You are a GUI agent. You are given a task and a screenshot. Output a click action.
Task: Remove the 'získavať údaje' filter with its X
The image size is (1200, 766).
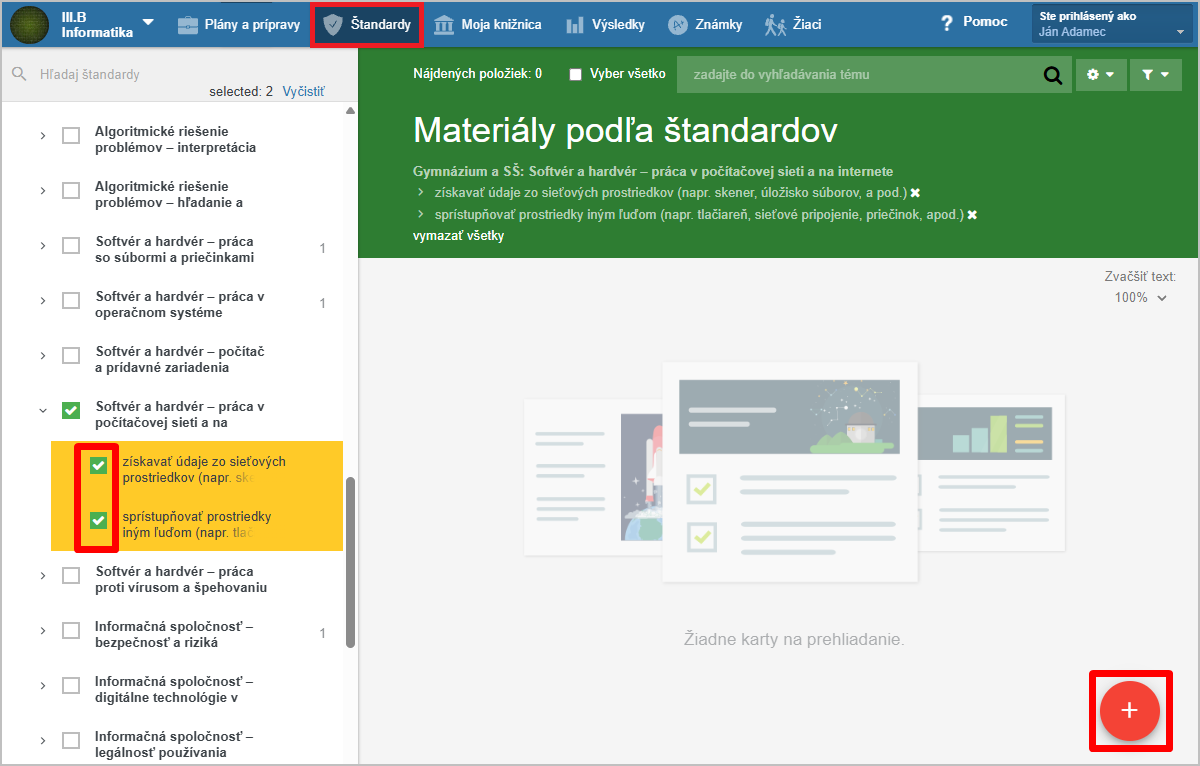915,193
